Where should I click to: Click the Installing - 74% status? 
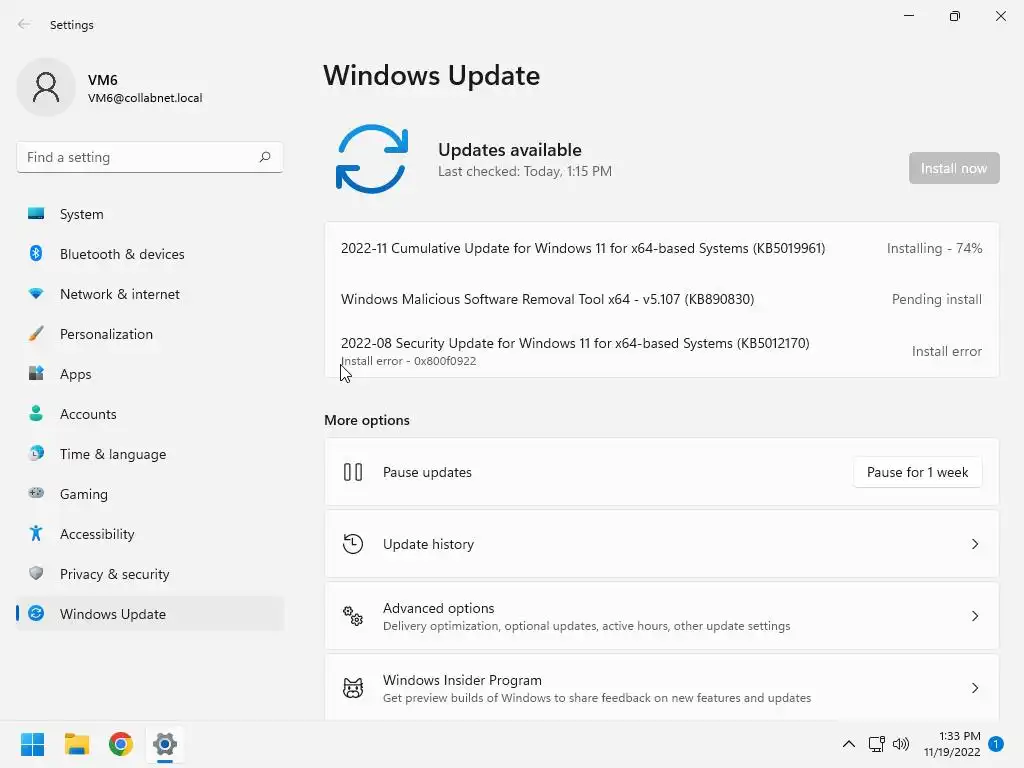coord(934,248)
